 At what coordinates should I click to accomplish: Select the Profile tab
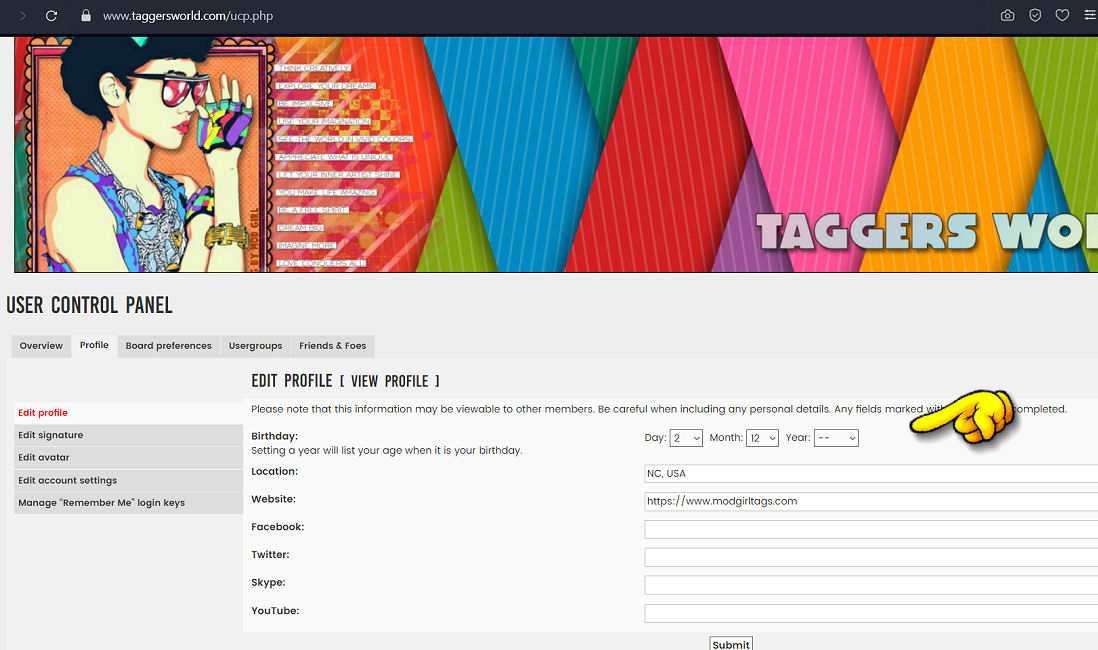coord(94,345)
